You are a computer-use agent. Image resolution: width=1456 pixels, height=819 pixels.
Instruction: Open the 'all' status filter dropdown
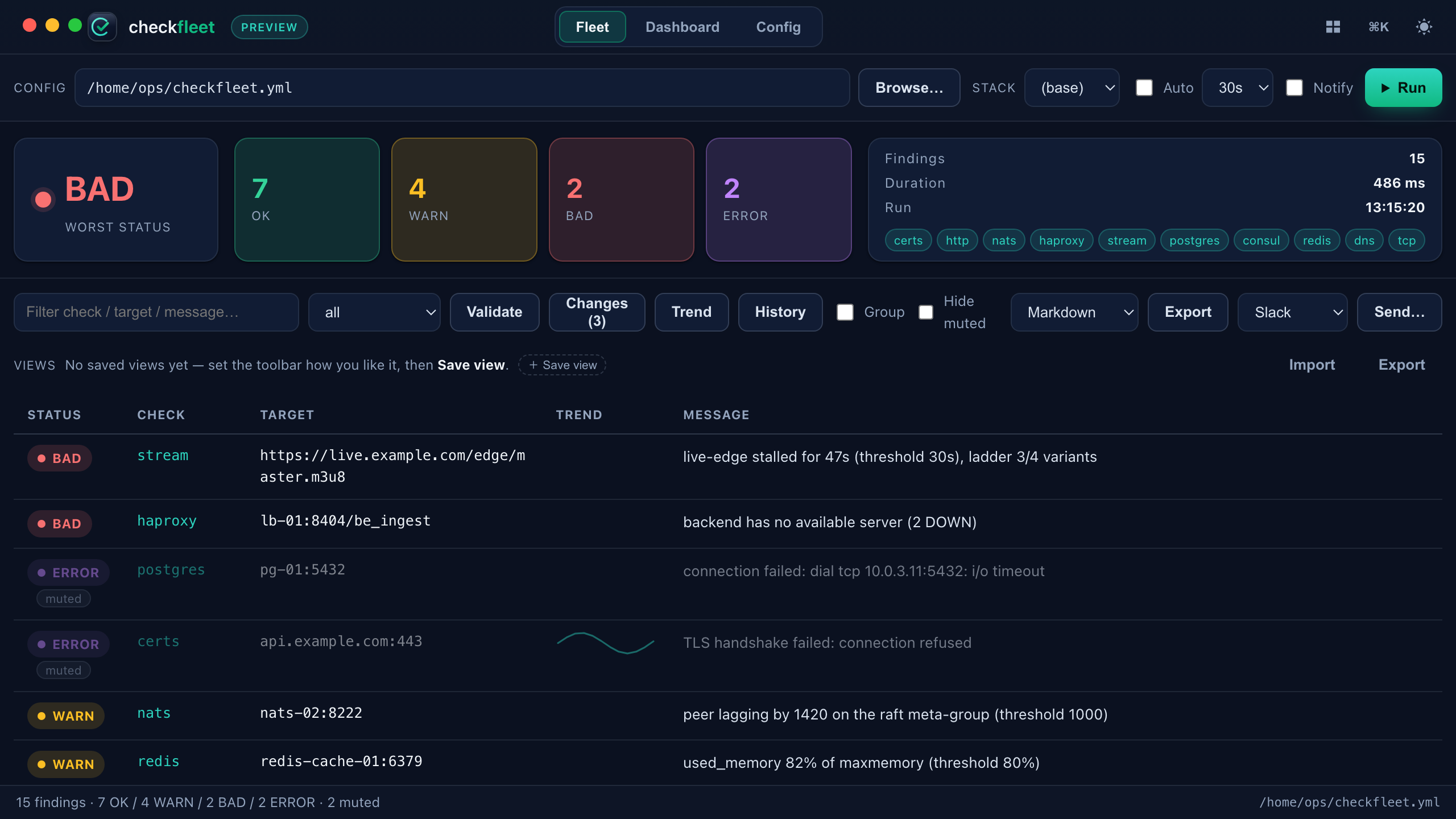pos(374,312)
